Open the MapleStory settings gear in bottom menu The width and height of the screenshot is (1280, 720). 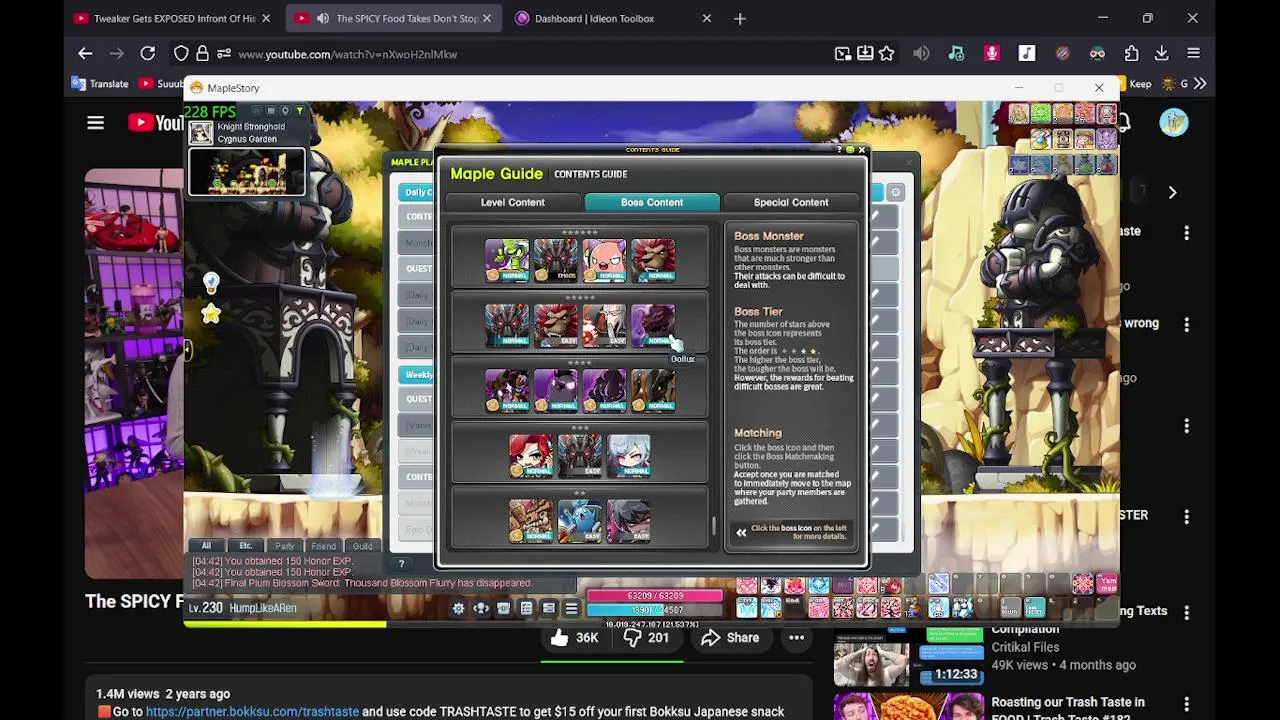coord(459,608)
